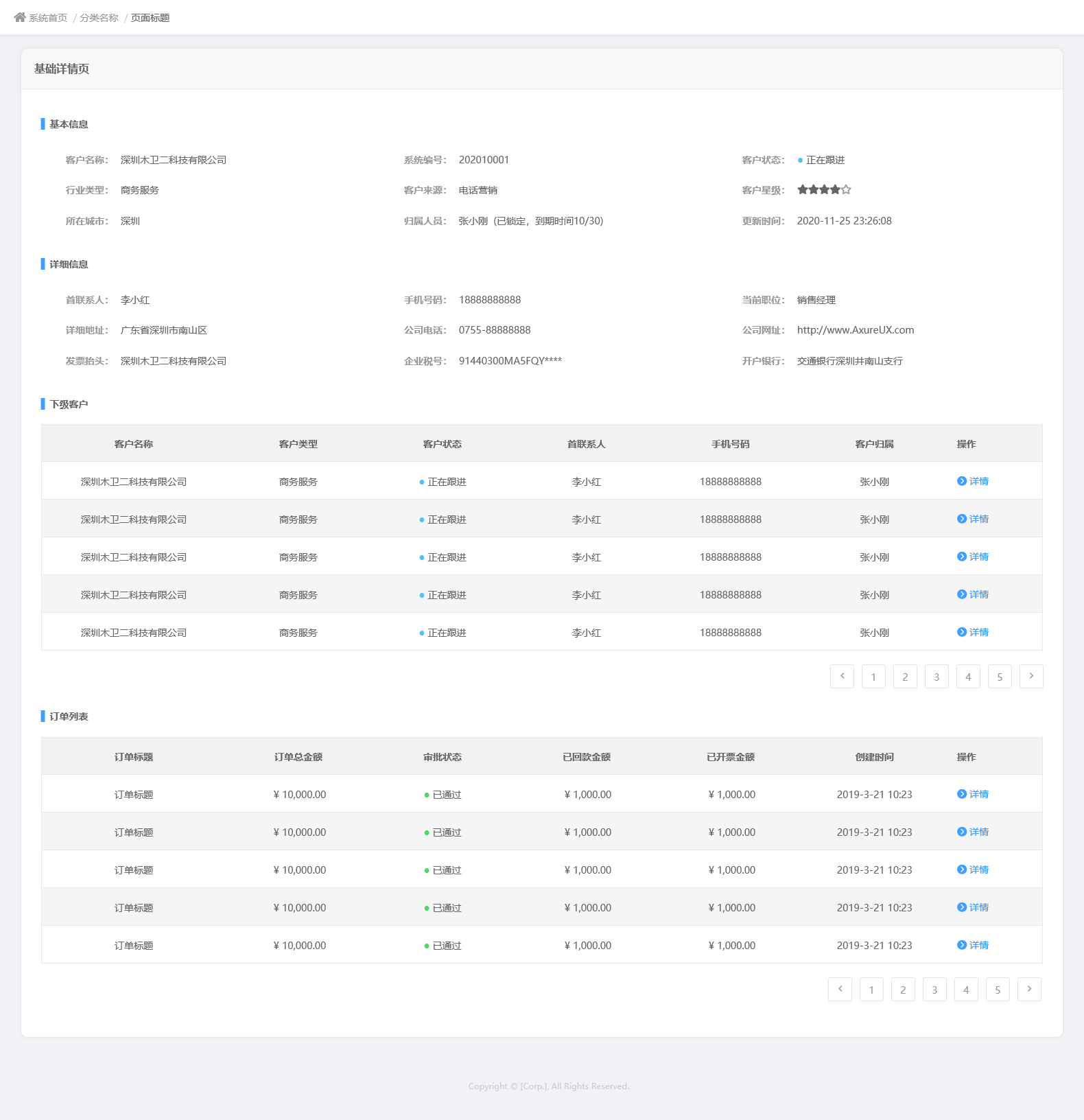Click the 已回款金额 column header

coord(587,757)
